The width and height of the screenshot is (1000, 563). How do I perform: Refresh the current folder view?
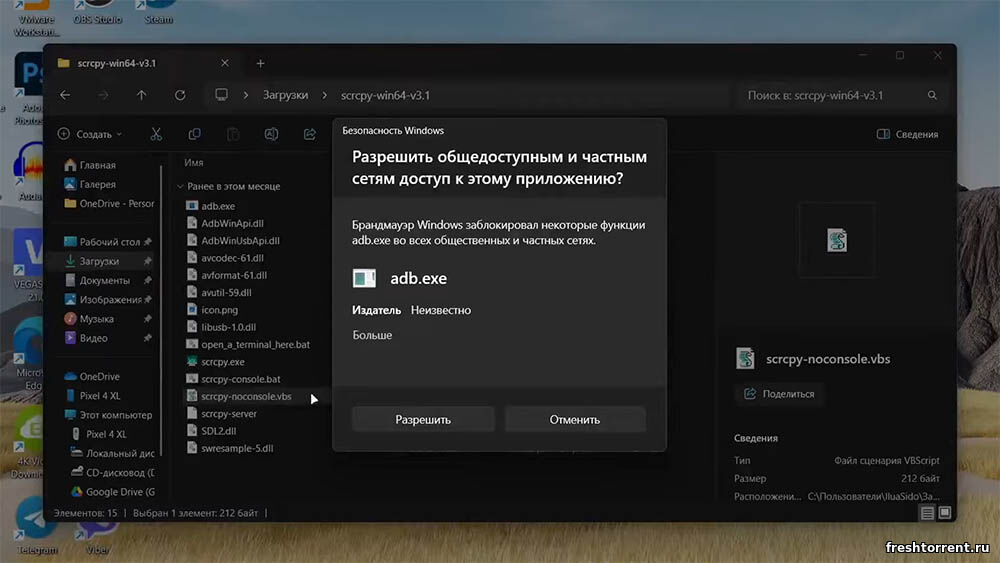coord(180,95)
